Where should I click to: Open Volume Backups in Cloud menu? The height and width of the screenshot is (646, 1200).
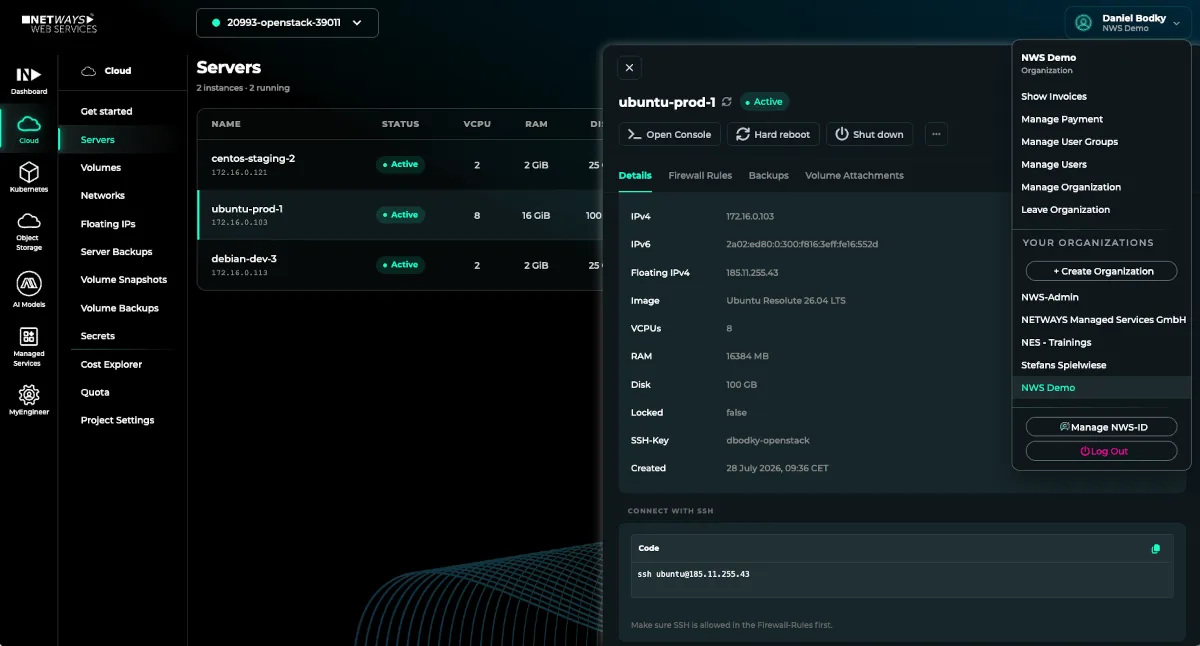pos(120,308)
